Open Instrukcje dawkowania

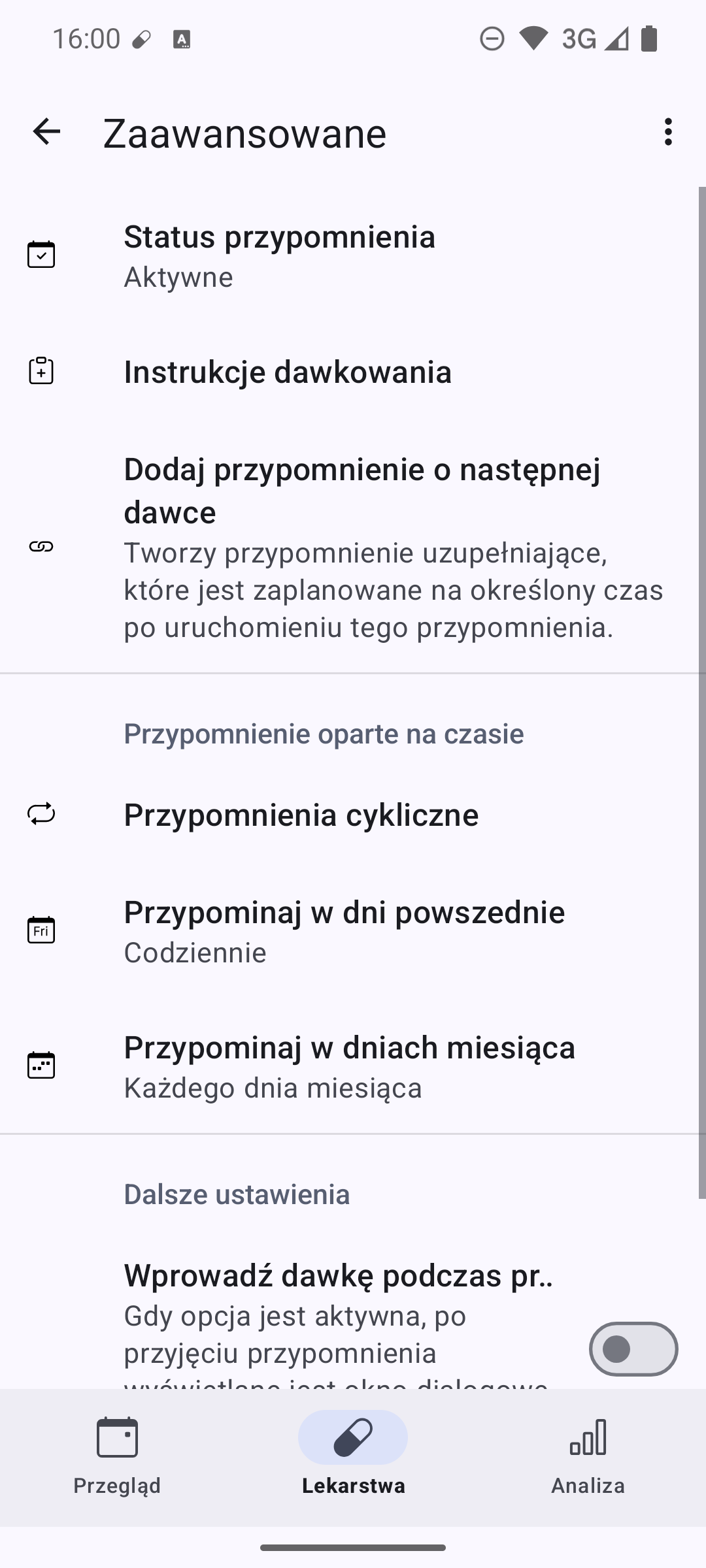tap(288, 372)
